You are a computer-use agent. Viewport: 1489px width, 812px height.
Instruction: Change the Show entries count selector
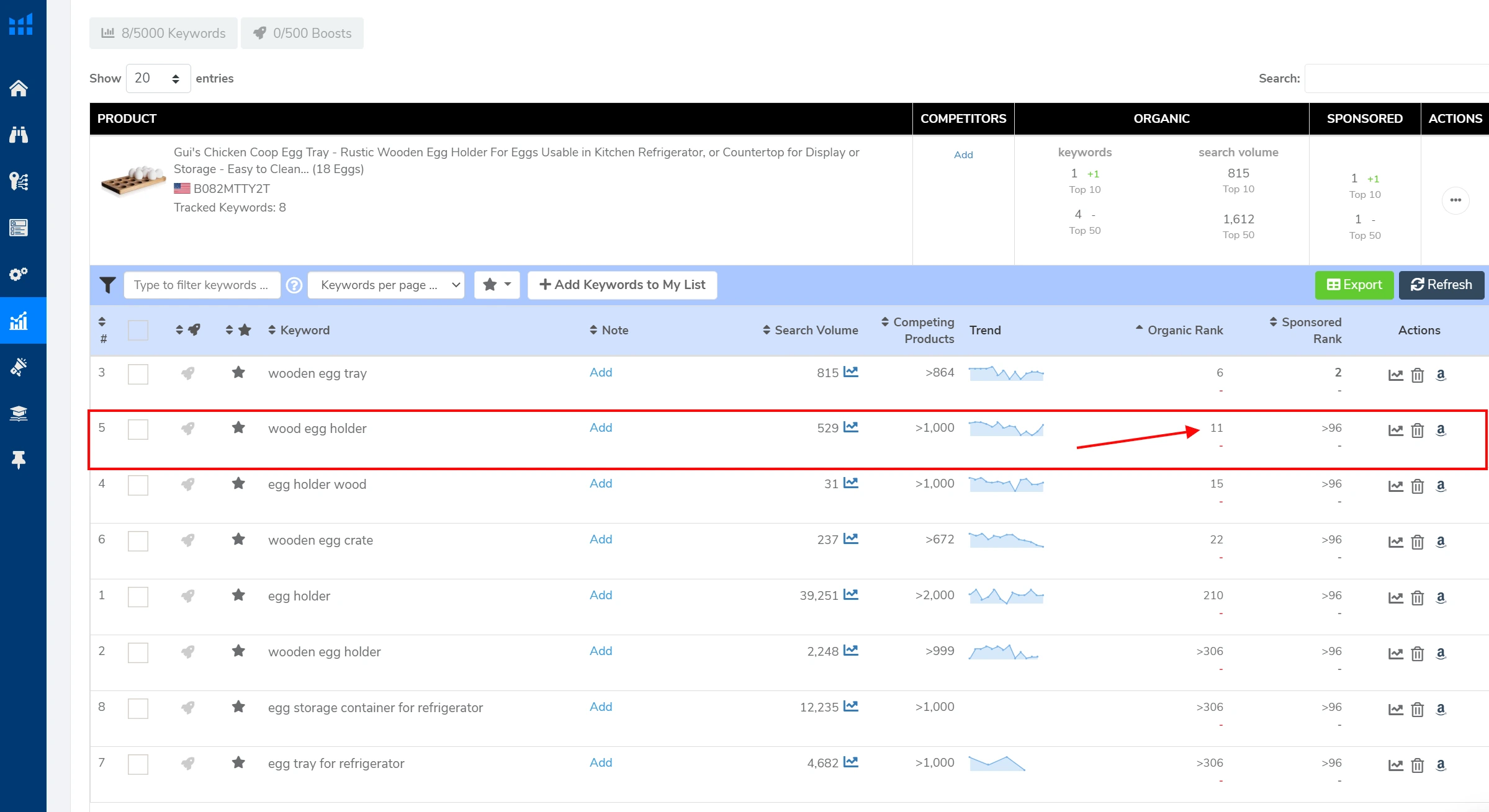pos(158,79)
